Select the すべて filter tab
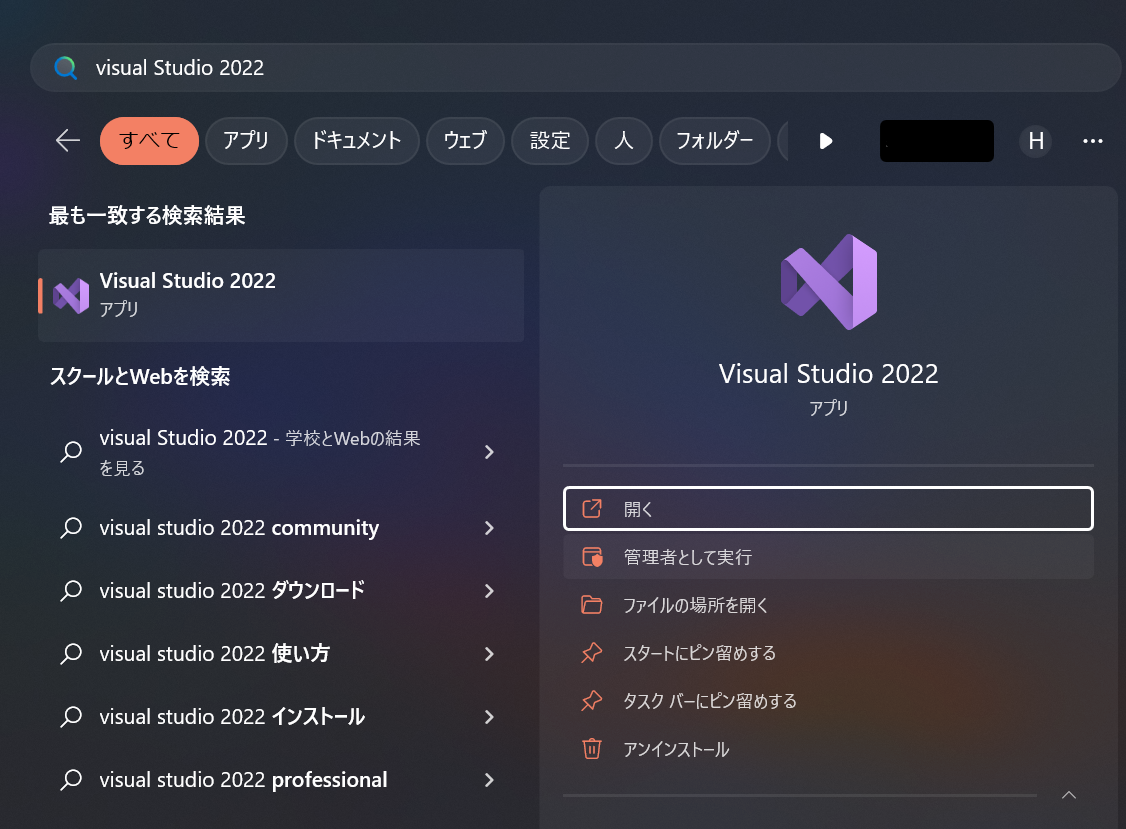This screenshot has width=1126, height=829. click(149, 141)
